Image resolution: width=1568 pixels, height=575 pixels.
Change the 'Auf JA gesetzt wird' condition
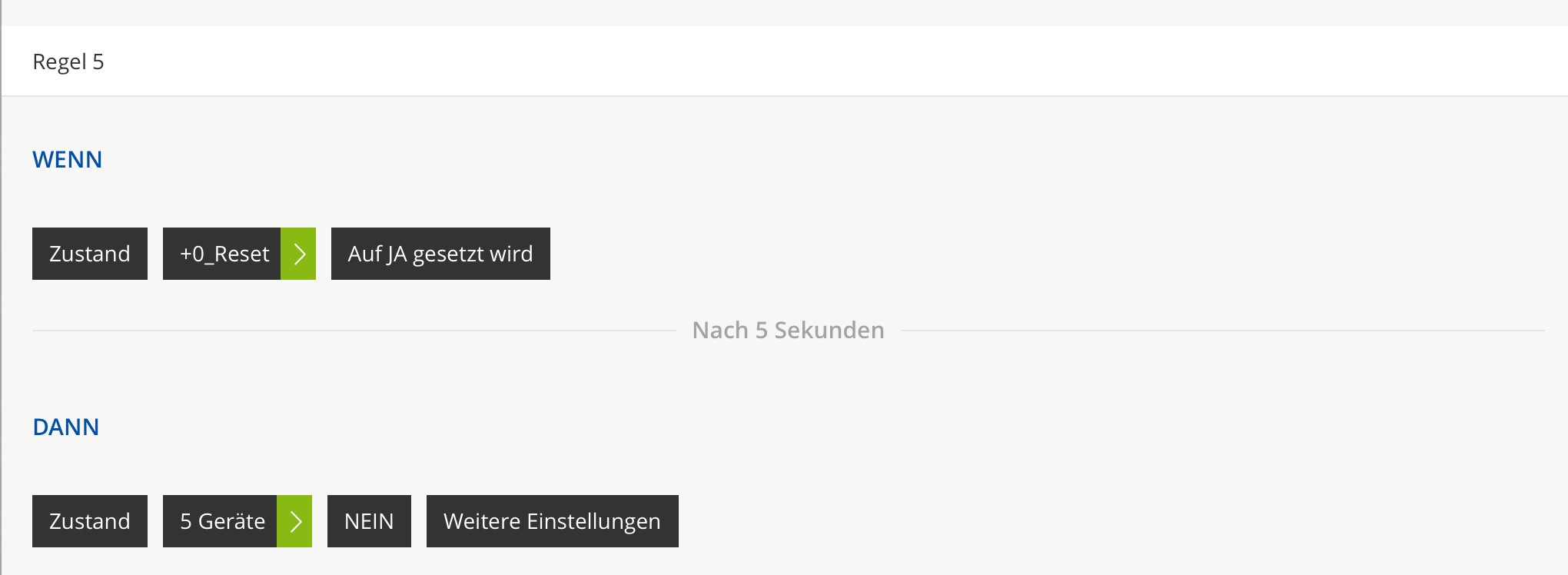440,254
